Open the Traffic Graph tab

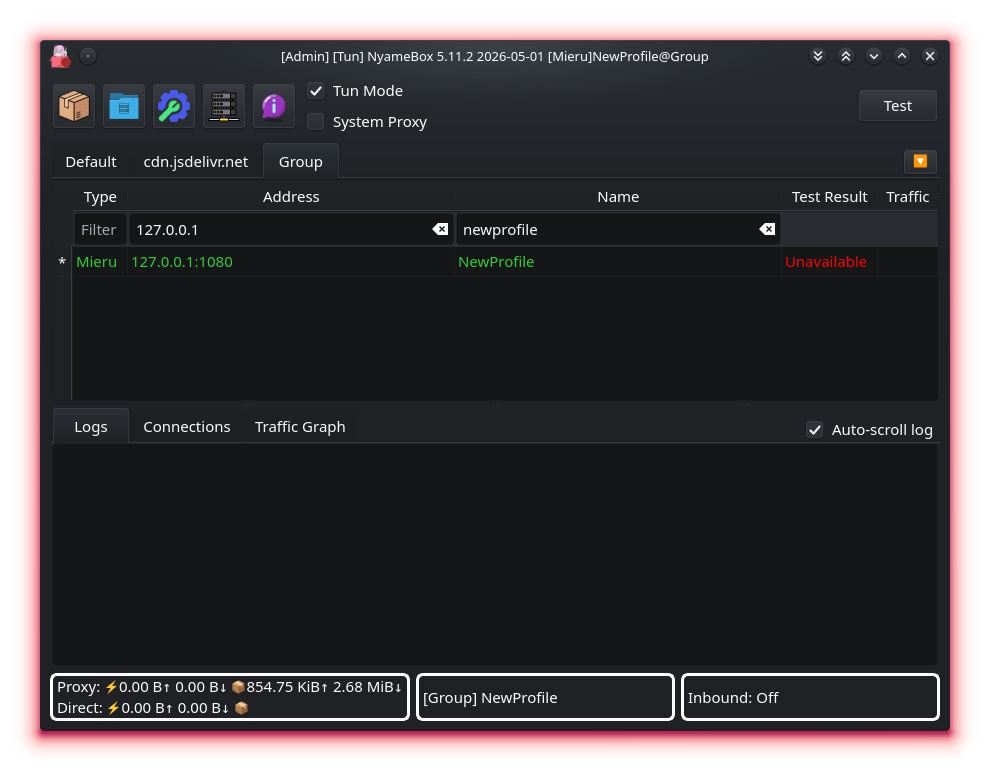(x=300, y=427)
